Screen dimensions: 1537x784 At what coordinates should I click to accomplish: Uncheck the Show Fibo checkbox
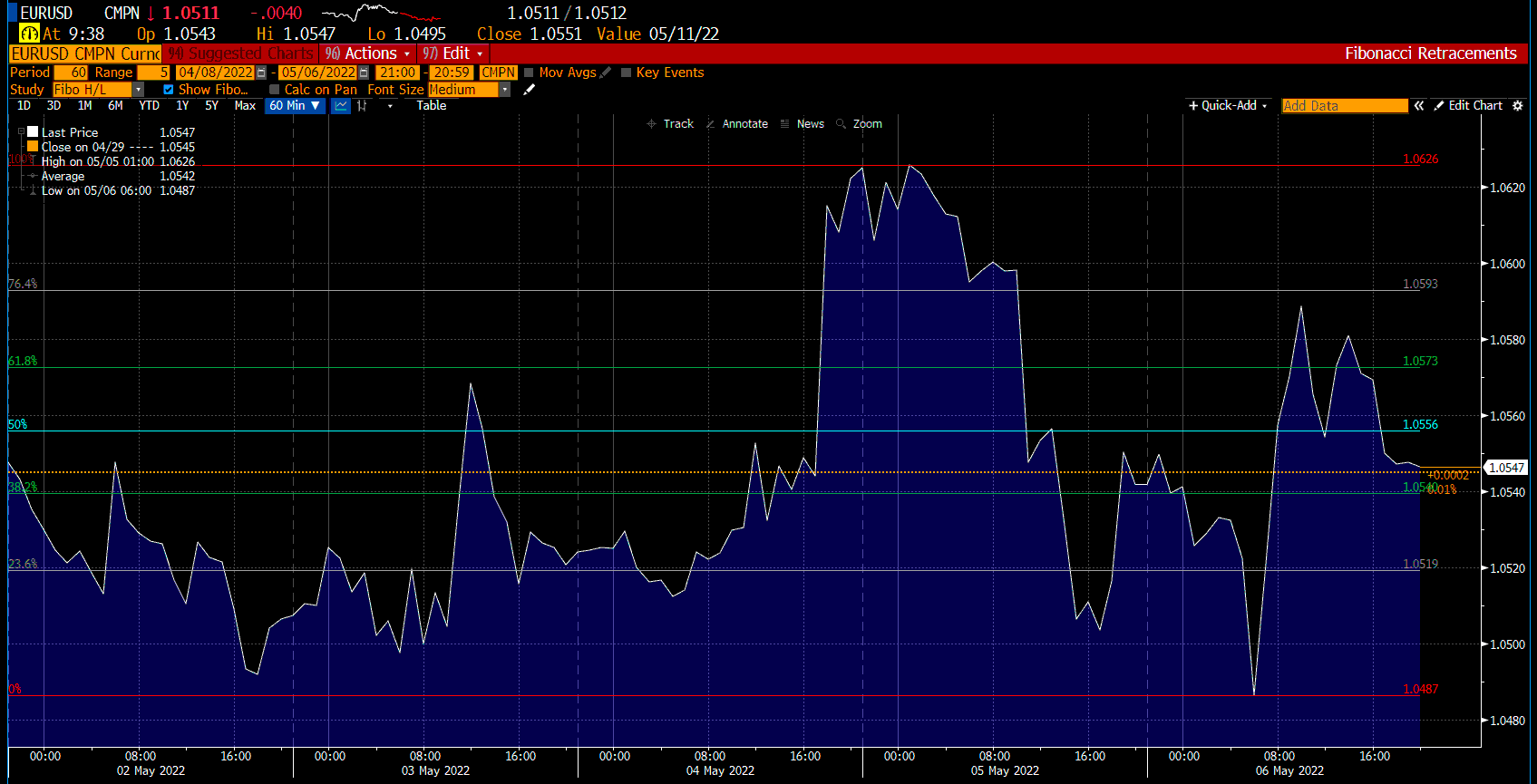click(x=169, y=90)
